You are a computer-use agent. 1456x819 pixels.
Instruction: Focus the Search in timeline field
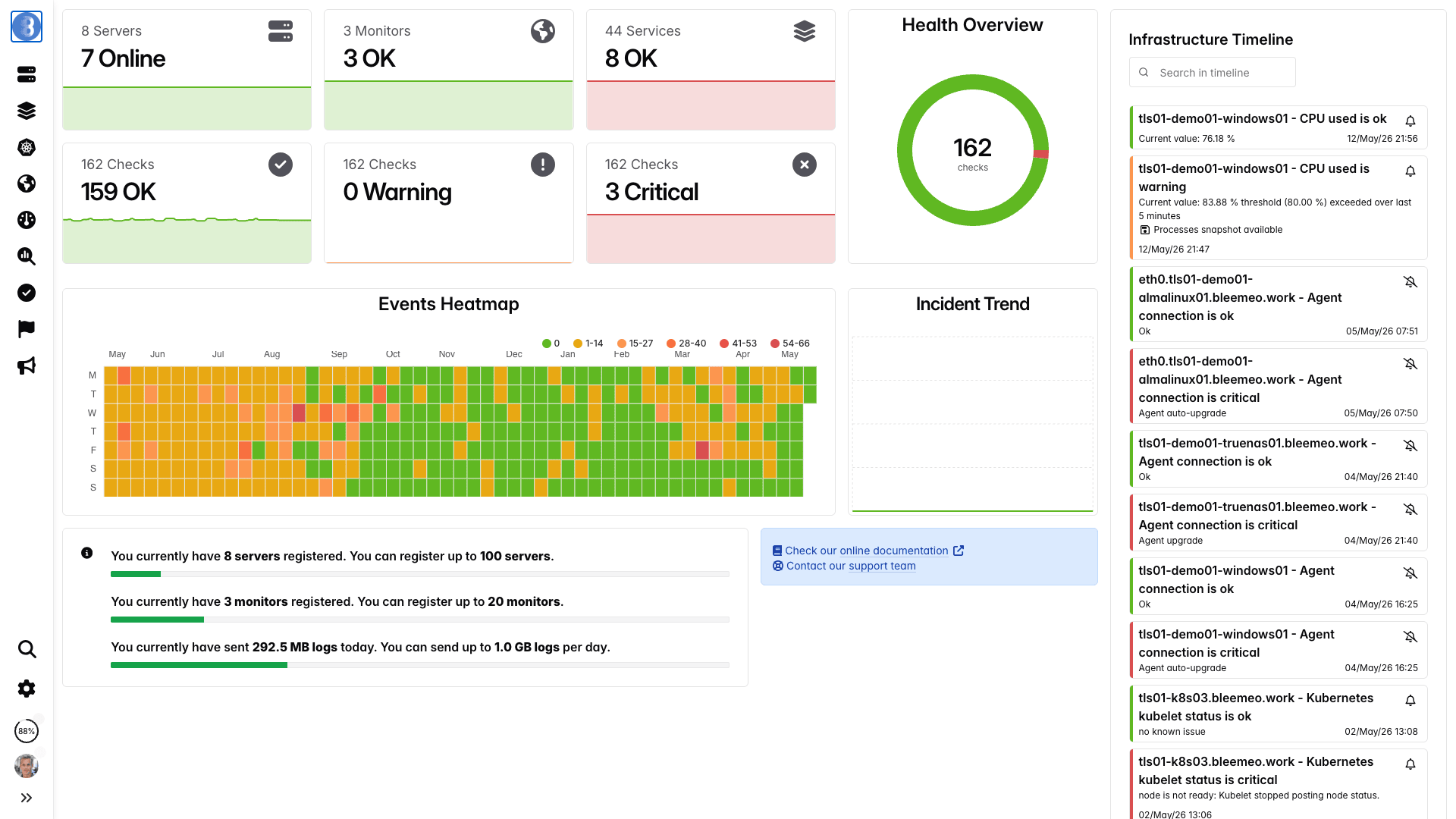point(1212,73)
